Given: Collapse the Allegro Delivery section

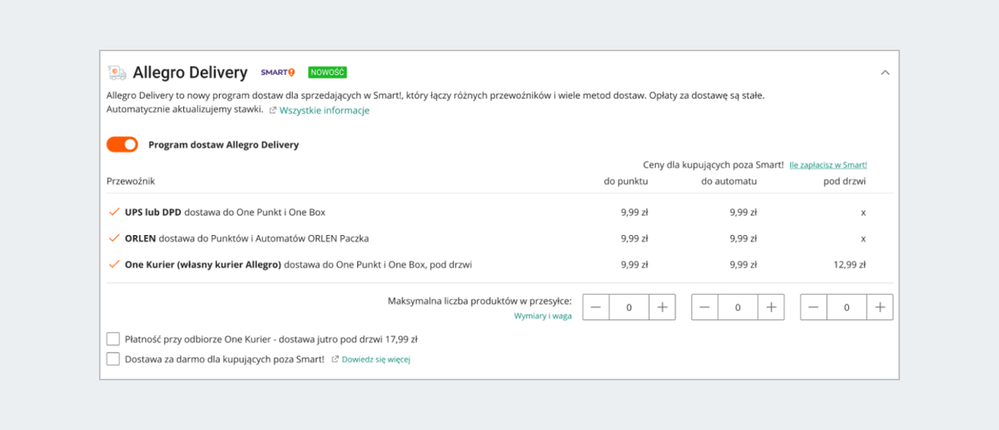Looking at the screenshot, I should pyautogui.click(x=884, y=73).
